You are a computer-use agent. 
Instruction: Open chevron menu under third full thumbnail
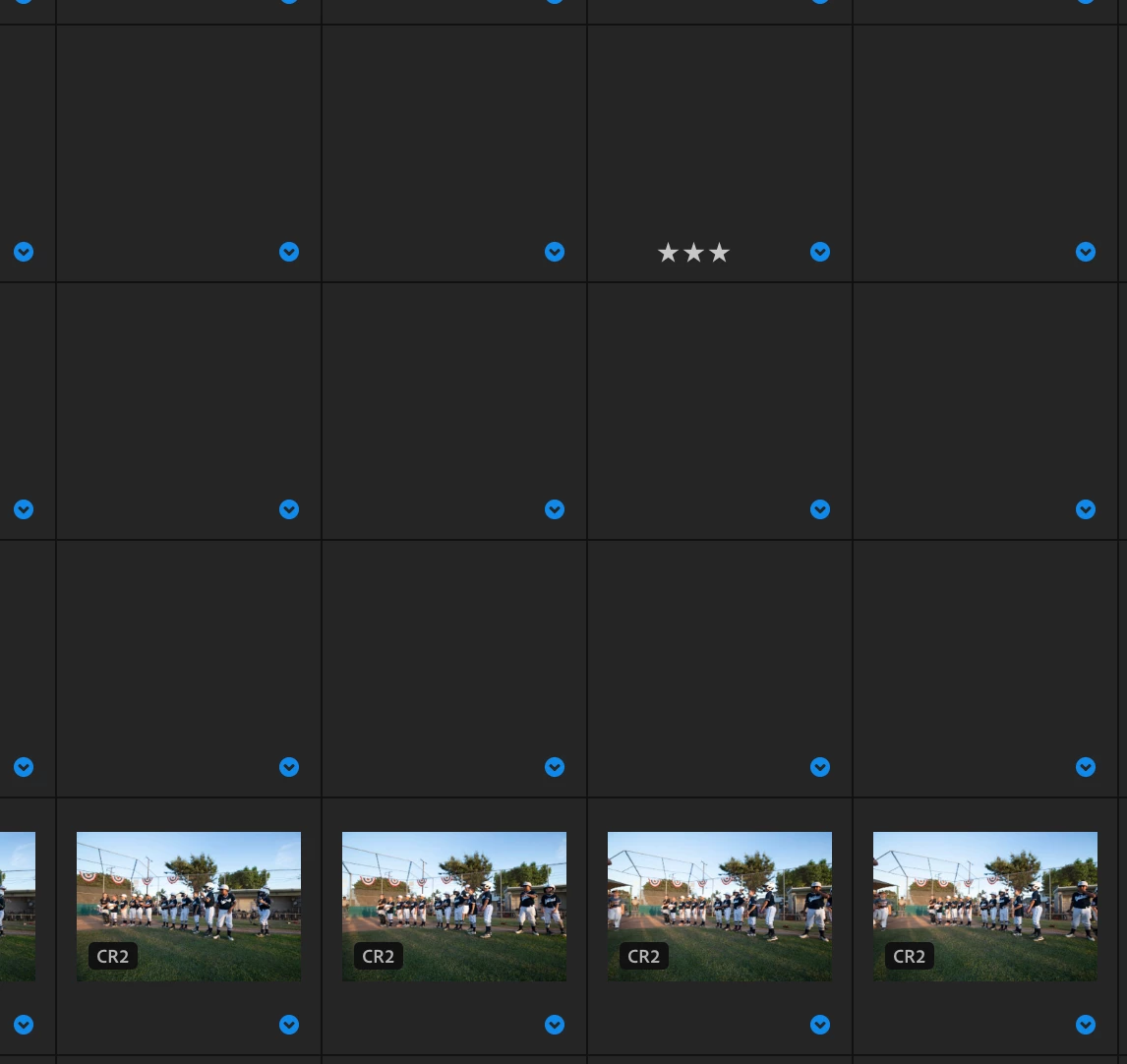tap(820, 1025)
